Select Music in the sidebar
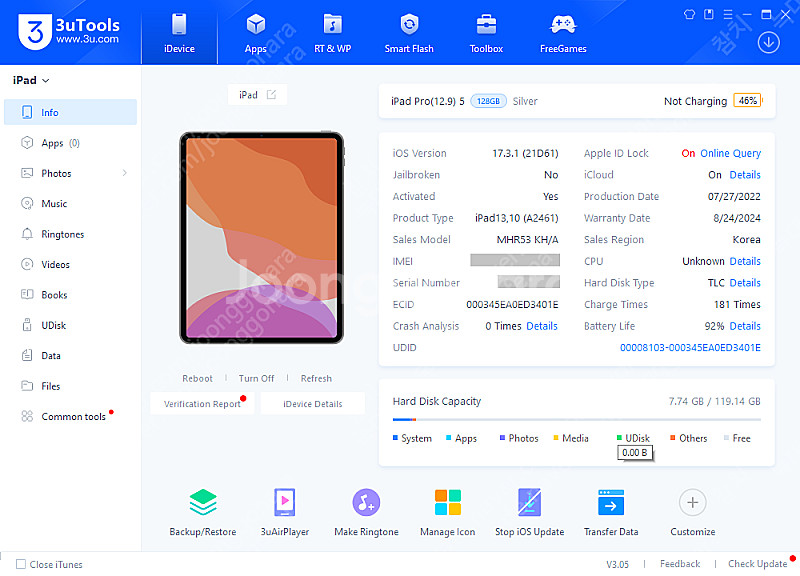 pos(54,204)
